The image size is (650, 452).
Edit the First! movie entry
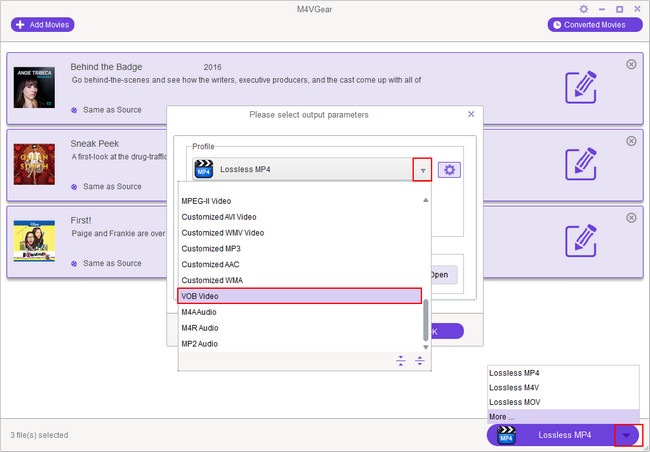[581, 241]
